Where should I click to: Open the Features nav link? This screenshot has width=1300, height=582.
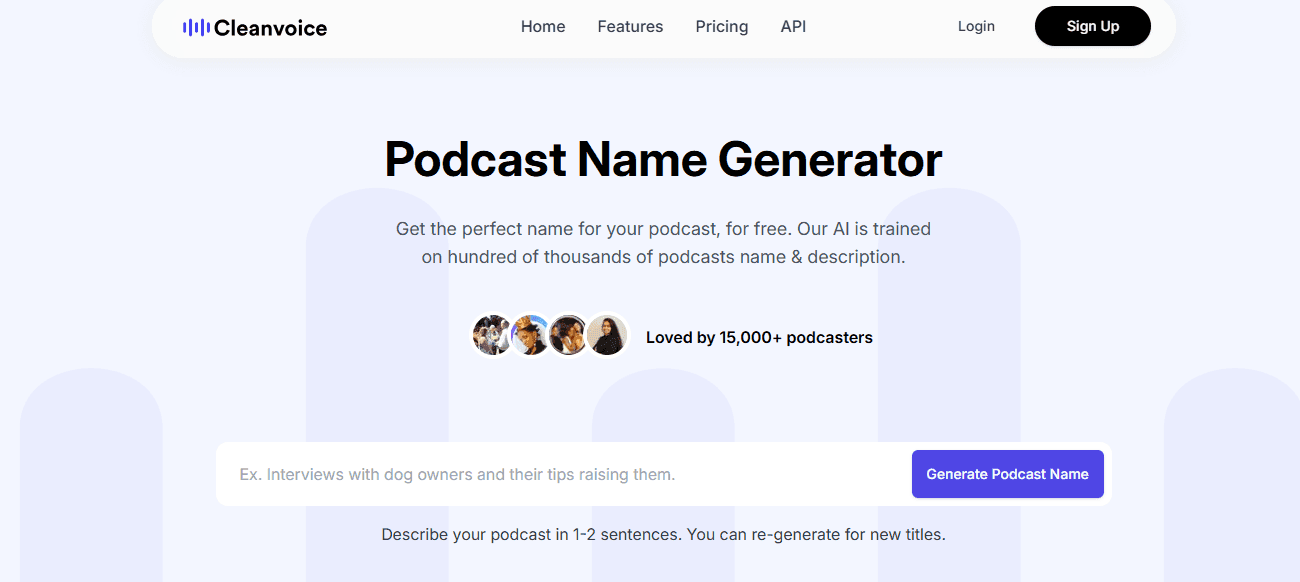pos(630,27)
